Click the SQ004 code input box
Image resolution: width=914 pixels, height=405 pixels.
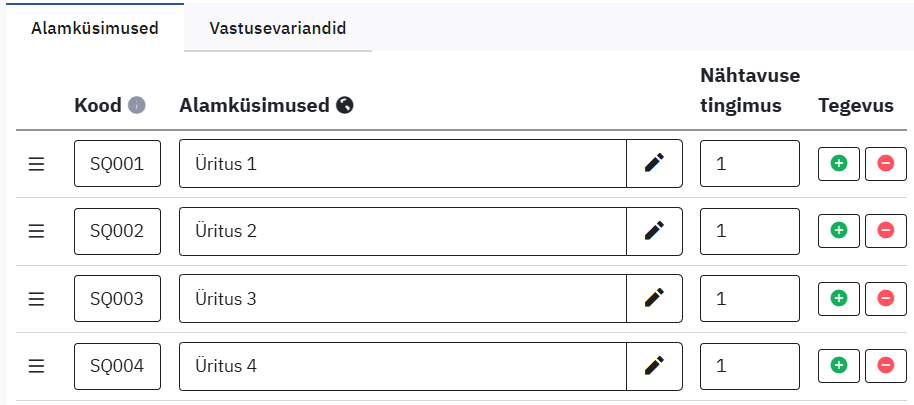coord(117,366)
